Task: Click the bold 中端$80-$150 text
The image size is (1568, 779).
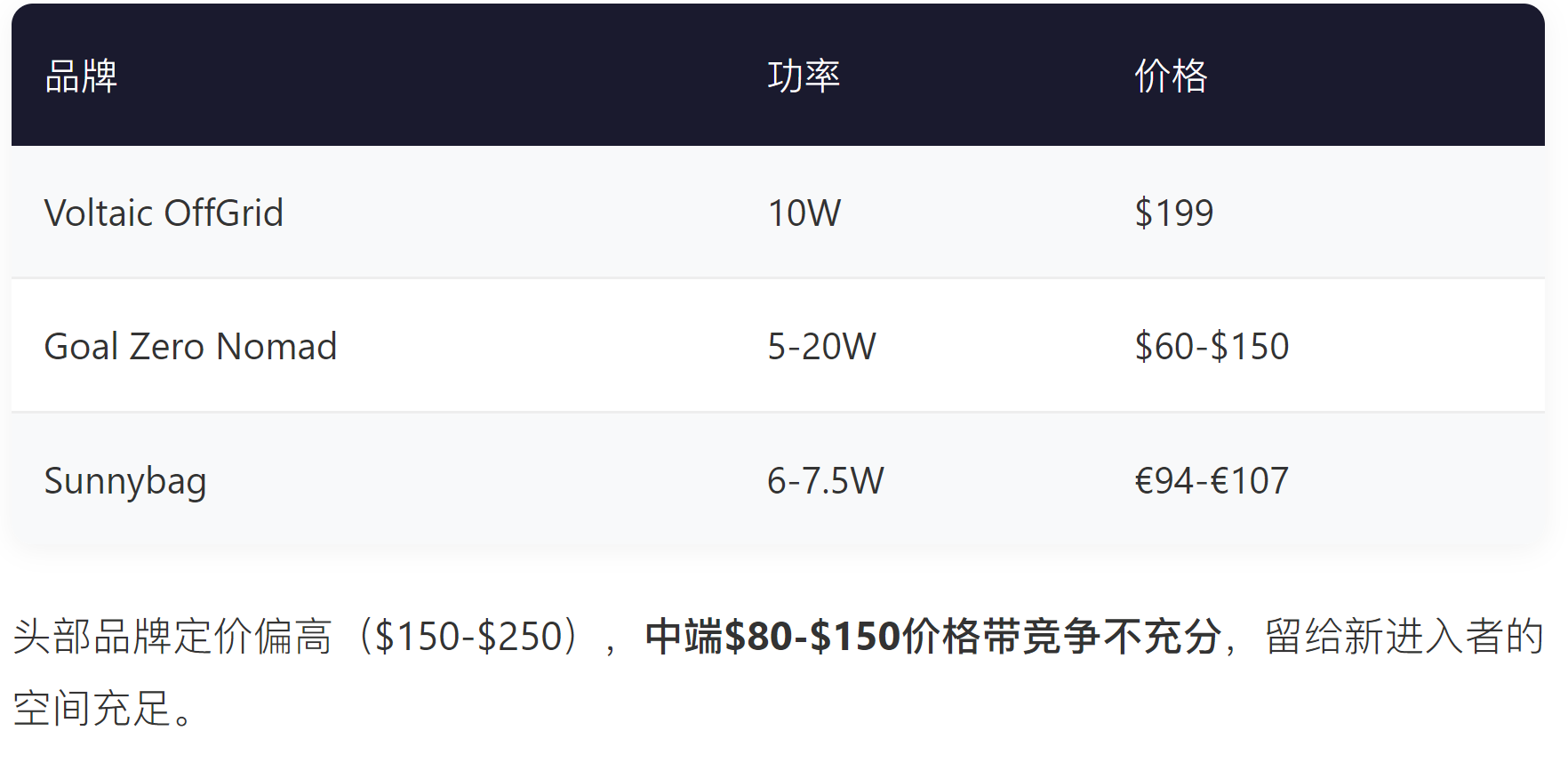Action: point(772,637)
